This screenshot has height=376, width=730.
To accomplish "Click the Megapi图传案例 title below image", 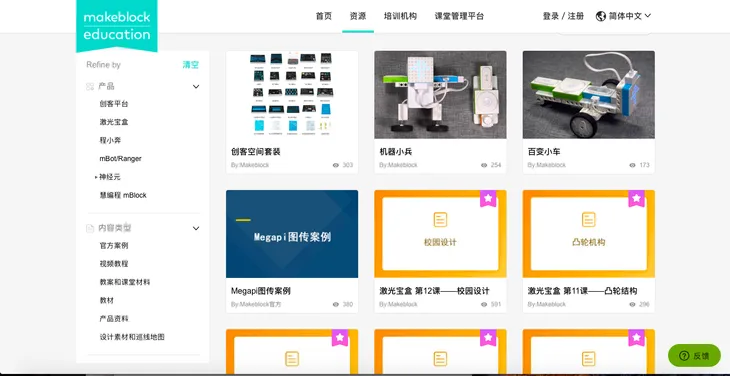I will pyautogui.click(x=261, y=291).
